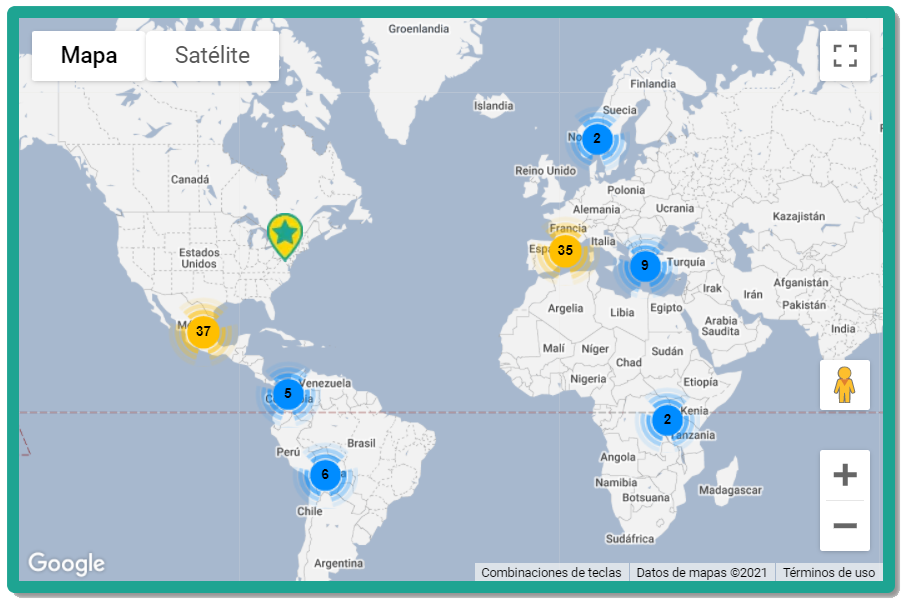Click the Libia label

point(622,313)
